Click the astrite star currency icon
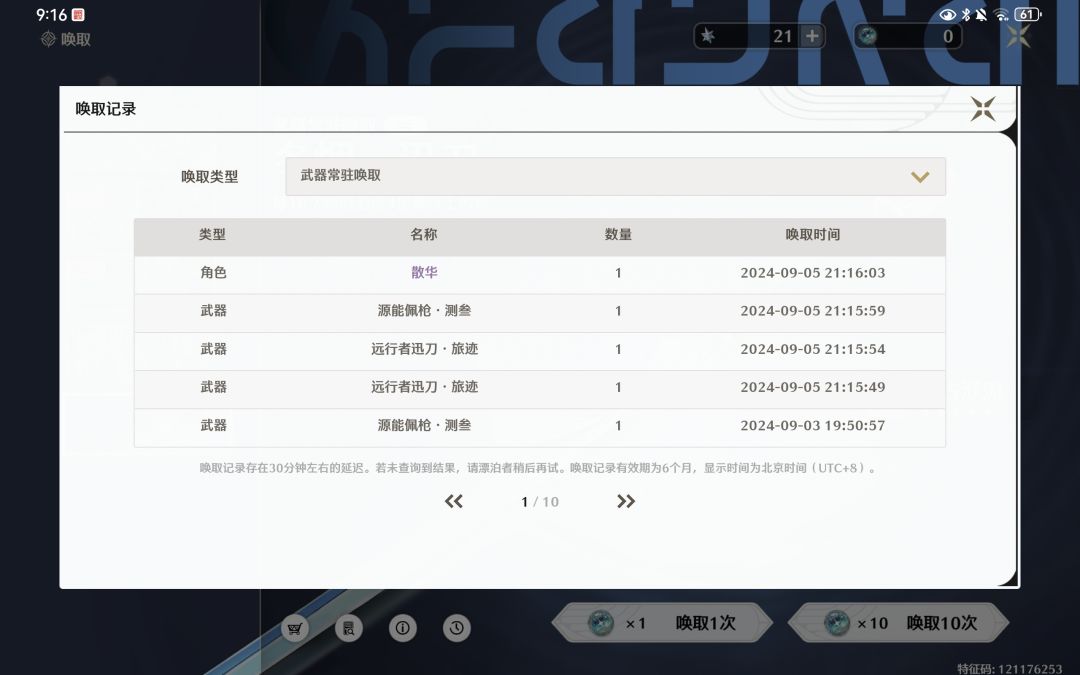The height and width of the screenshot is (675, 1080). 708,36
